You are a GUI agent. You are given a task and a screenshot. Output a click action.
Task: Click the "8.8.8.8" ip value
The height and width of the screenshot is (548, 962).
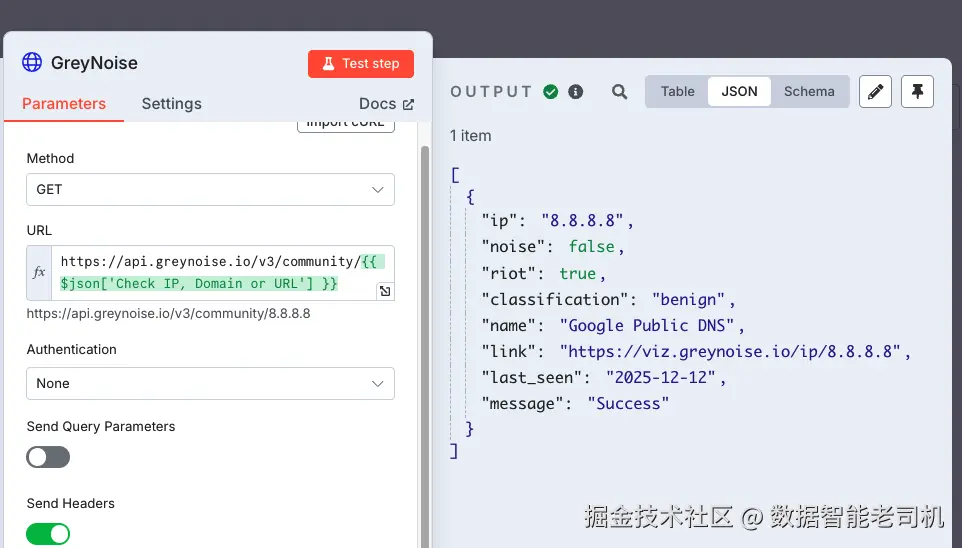coord(582,220)
